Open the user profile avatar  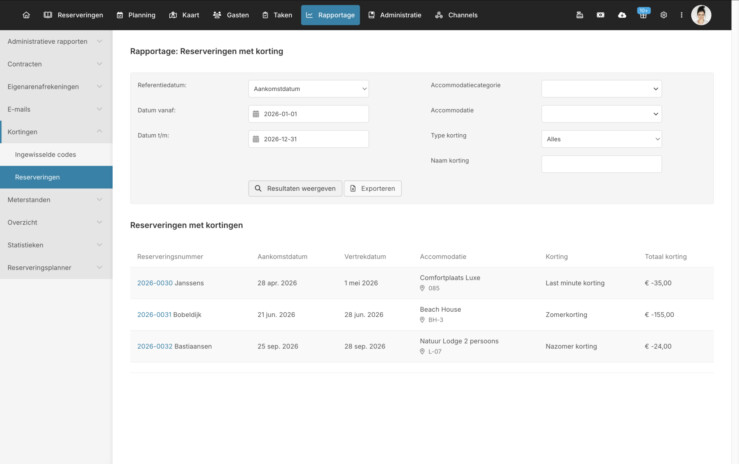point(701,15)
